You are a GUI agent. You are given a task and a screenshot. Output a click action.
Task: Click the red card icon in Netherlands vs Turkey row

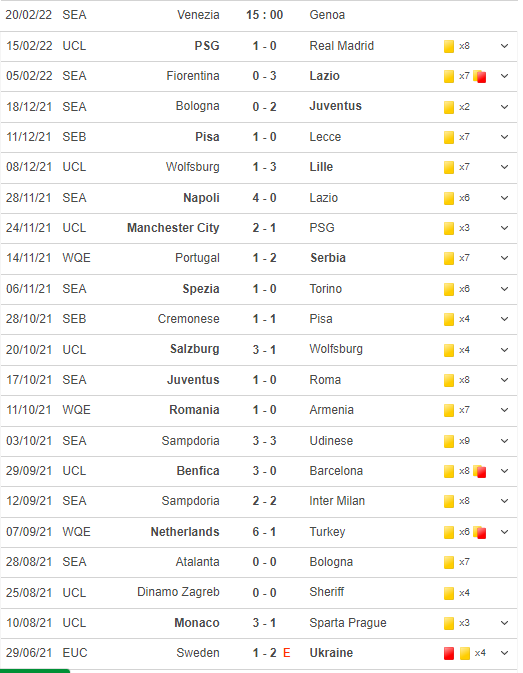pos(481,533)
